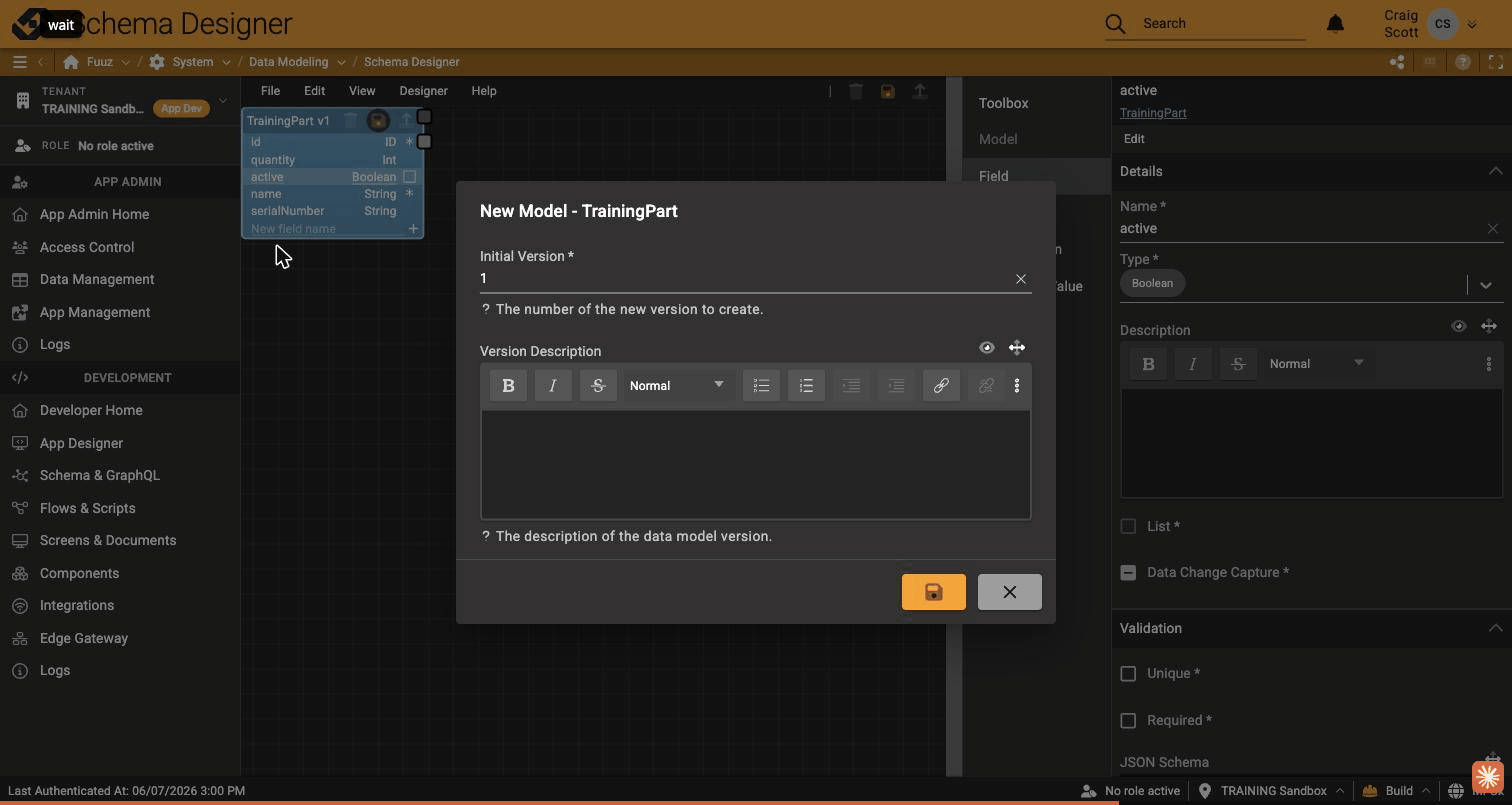Viewport: 1512px width, 805px height.
Task: Open the Normal paragraph style dropdown in dialog
Action: (x=677, y=386)
